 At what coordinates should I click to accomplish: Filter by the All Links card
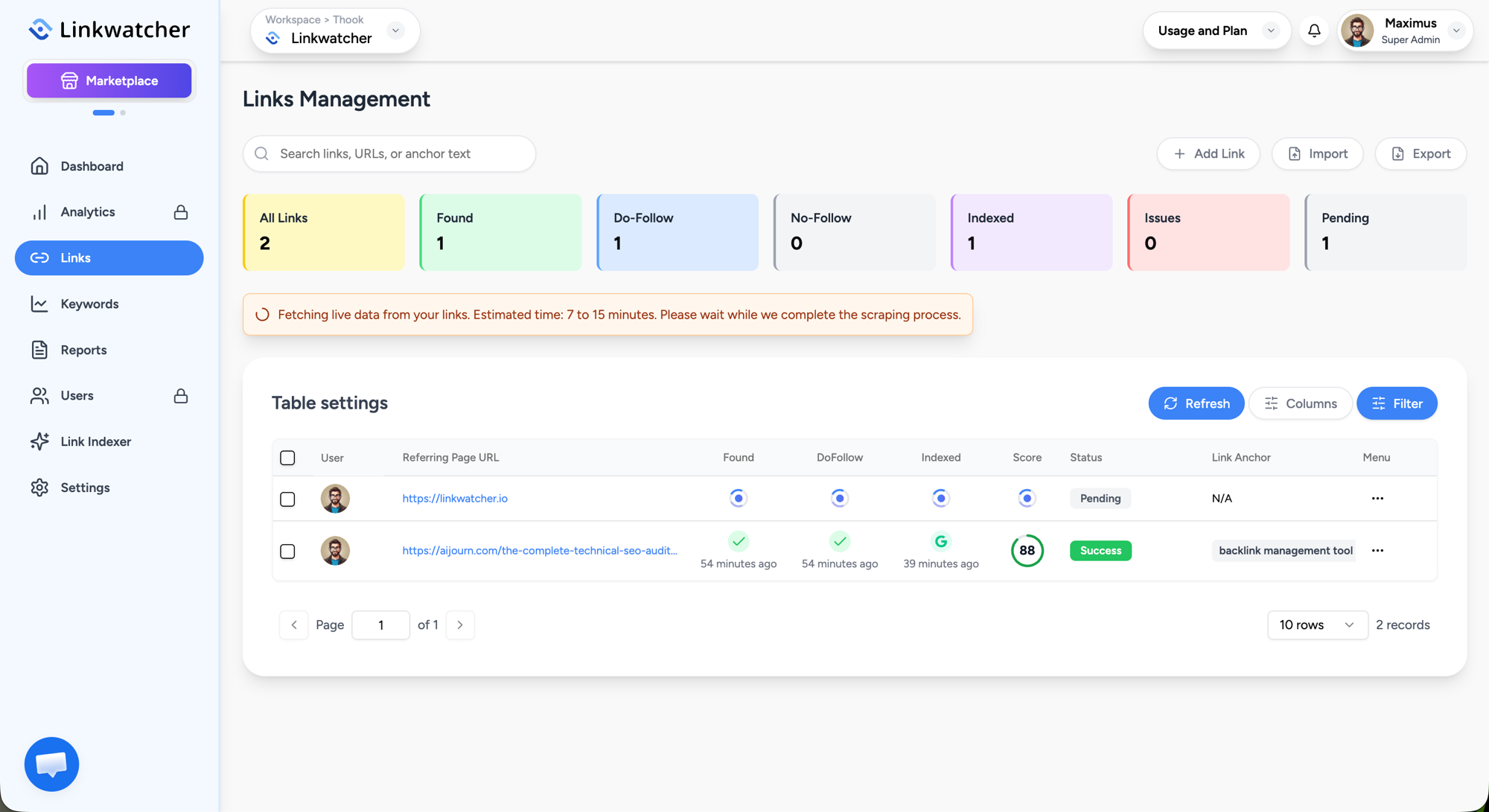coord(324,232)
